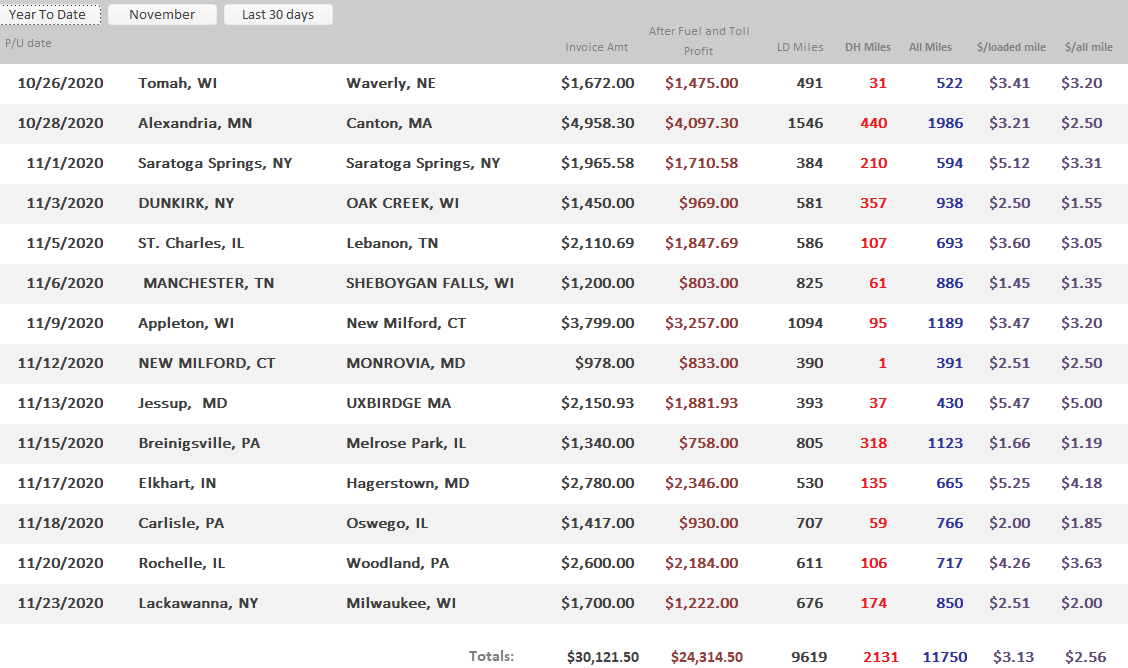Viewport: 1128px width, 668px height.
Task: Click the Invoice Amt column header
Action: point(597,47)
